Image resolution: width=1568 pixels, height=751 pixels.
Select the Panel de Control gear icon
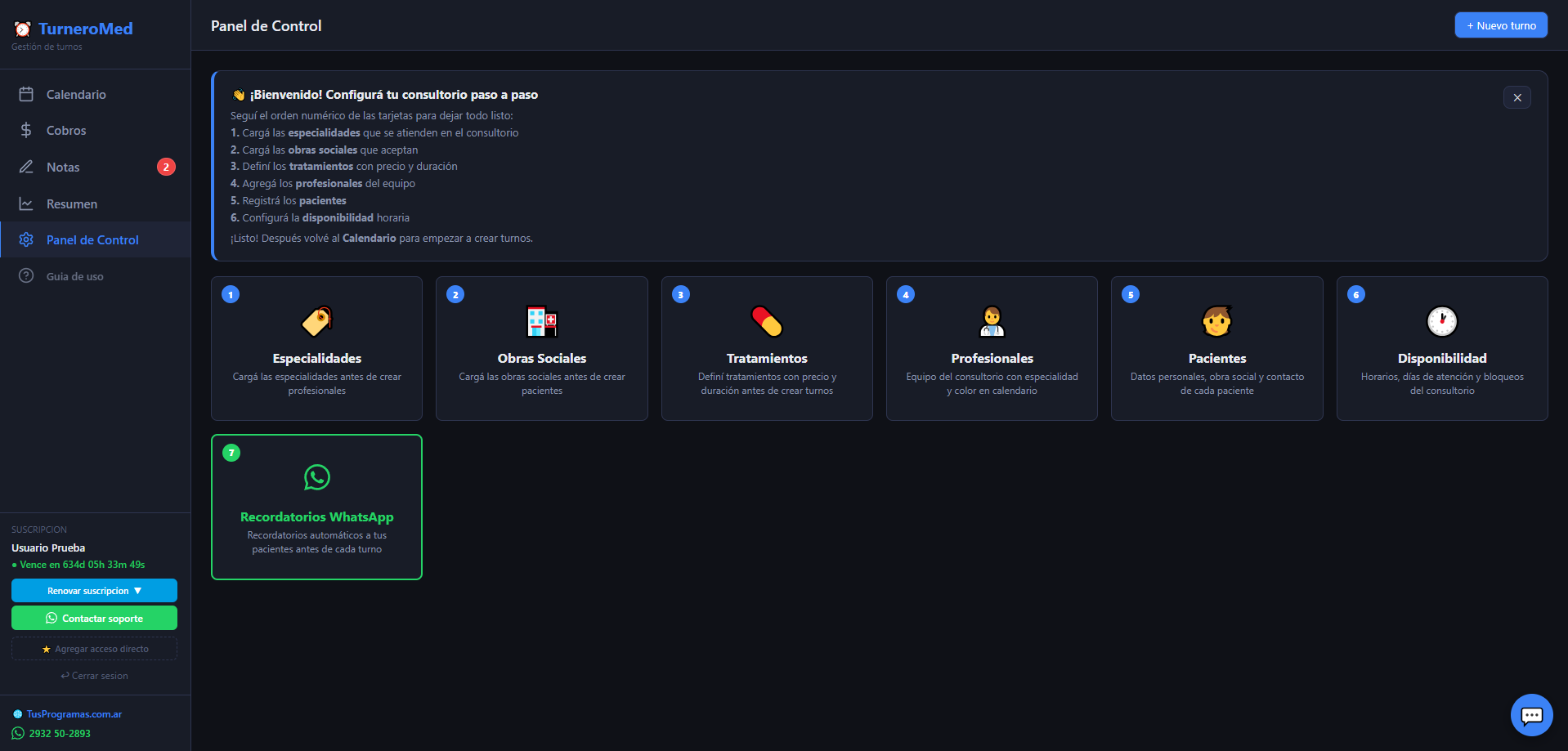coord(27,239)
